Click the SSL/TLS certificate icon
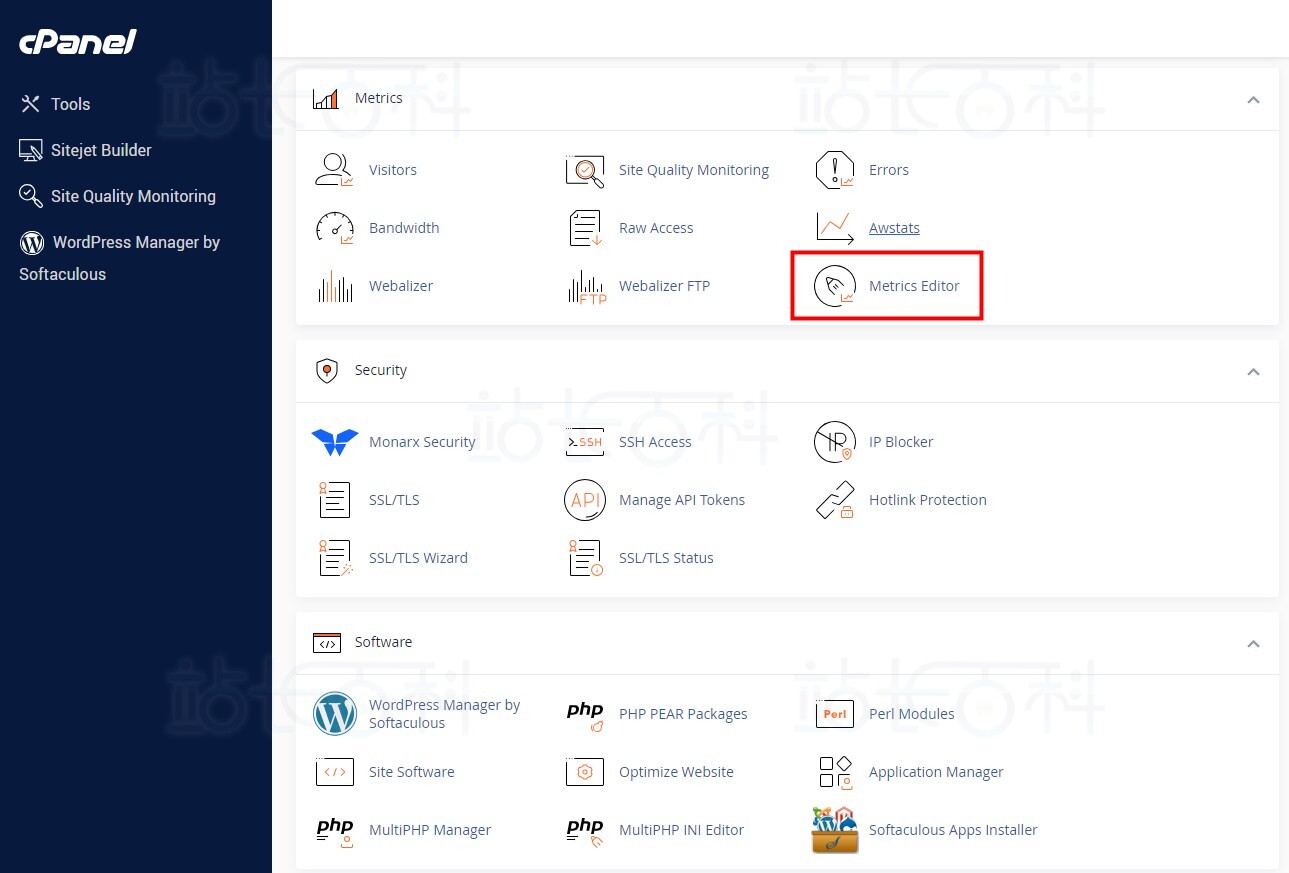Viewport: 1289px width, 873px height. 334,500
